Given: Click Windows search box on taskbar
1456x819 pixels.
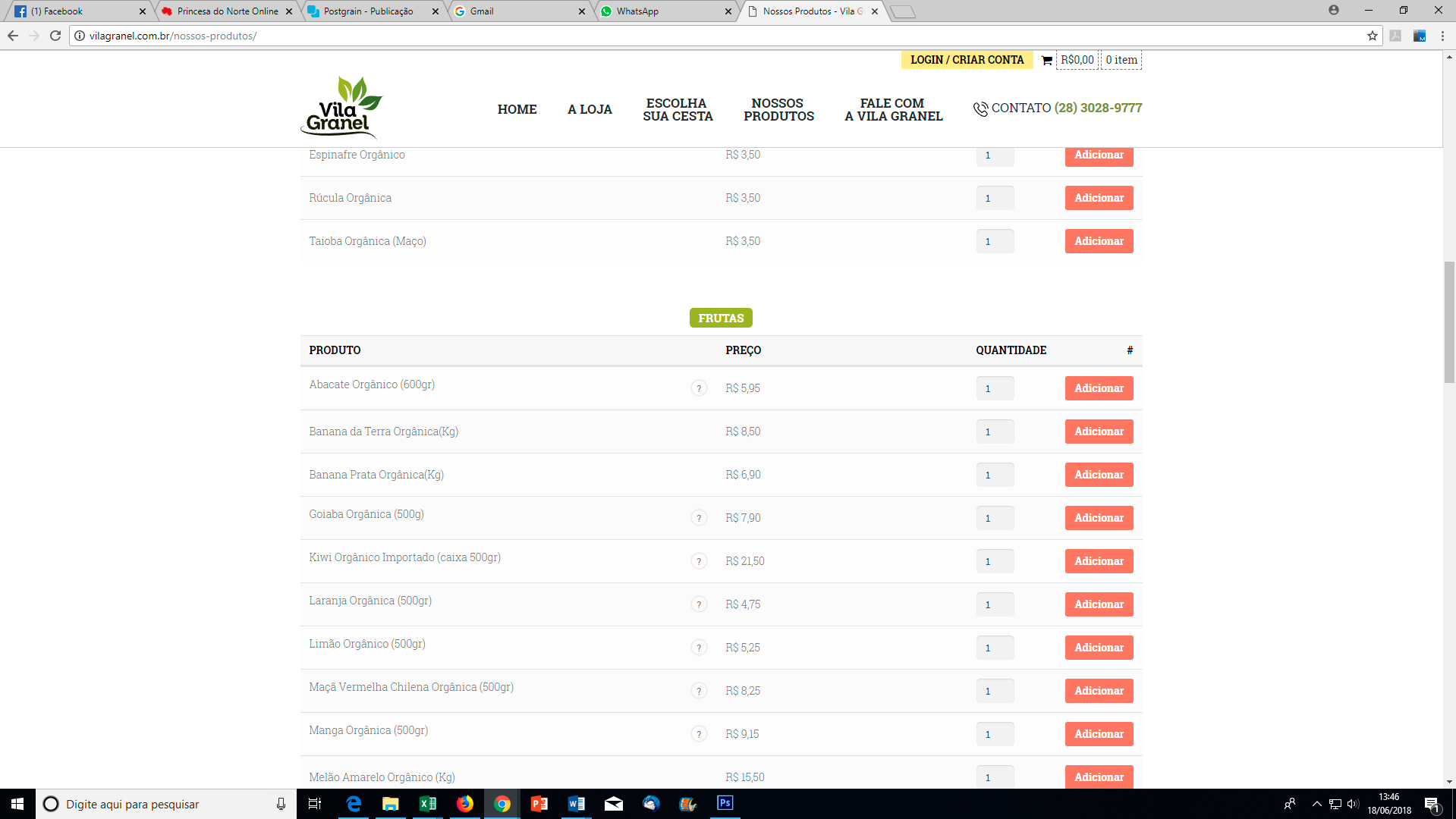Looking at the screenshot, I should [167, 804].
